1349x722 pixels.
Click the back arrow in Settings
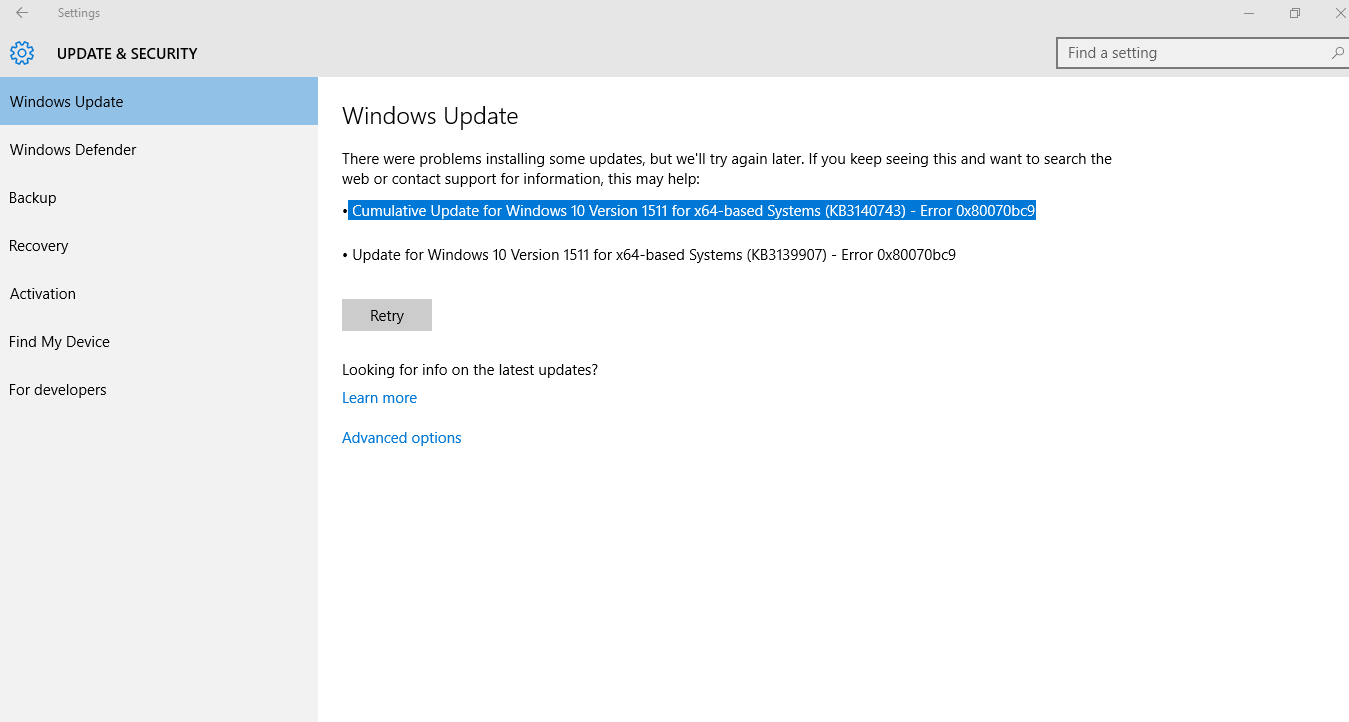pos(22,13)
